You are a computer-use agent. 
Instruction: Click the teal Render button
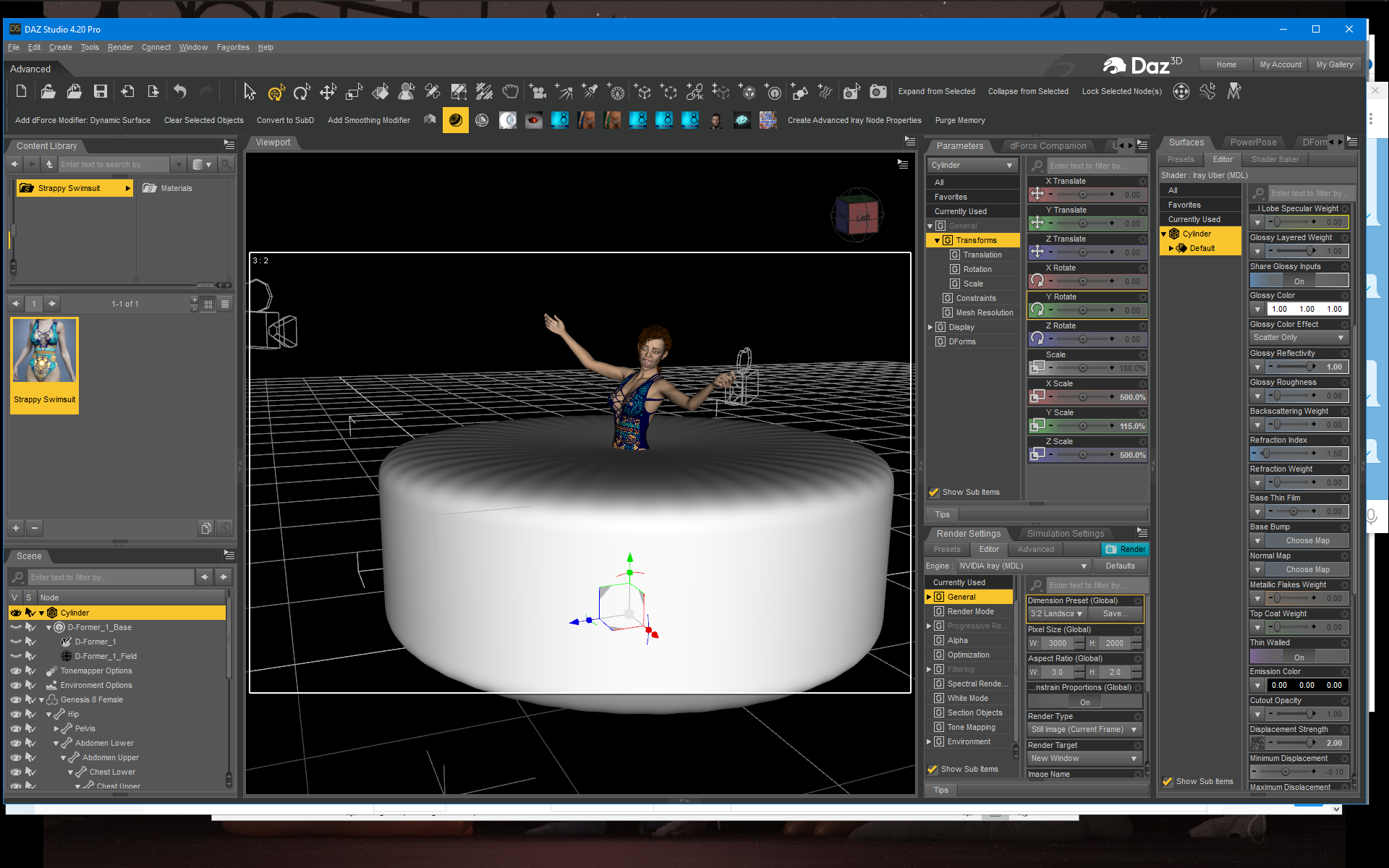click(x=1125, y=550)
